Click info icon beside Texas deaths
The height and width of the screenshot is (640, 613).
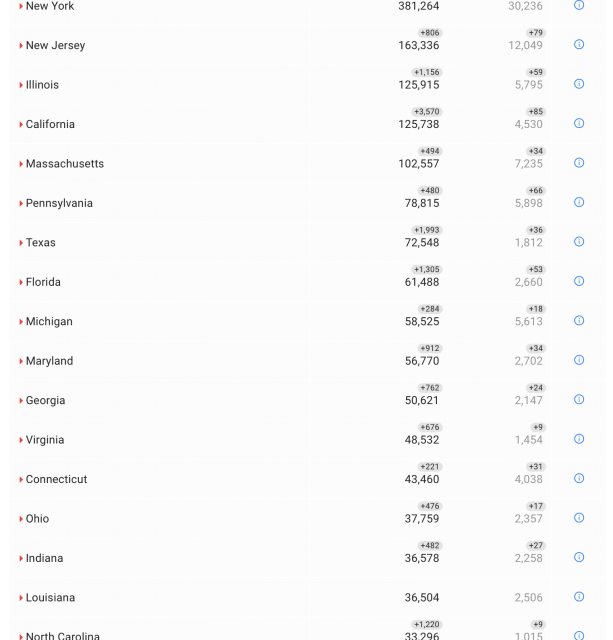[x=579, y=242]
